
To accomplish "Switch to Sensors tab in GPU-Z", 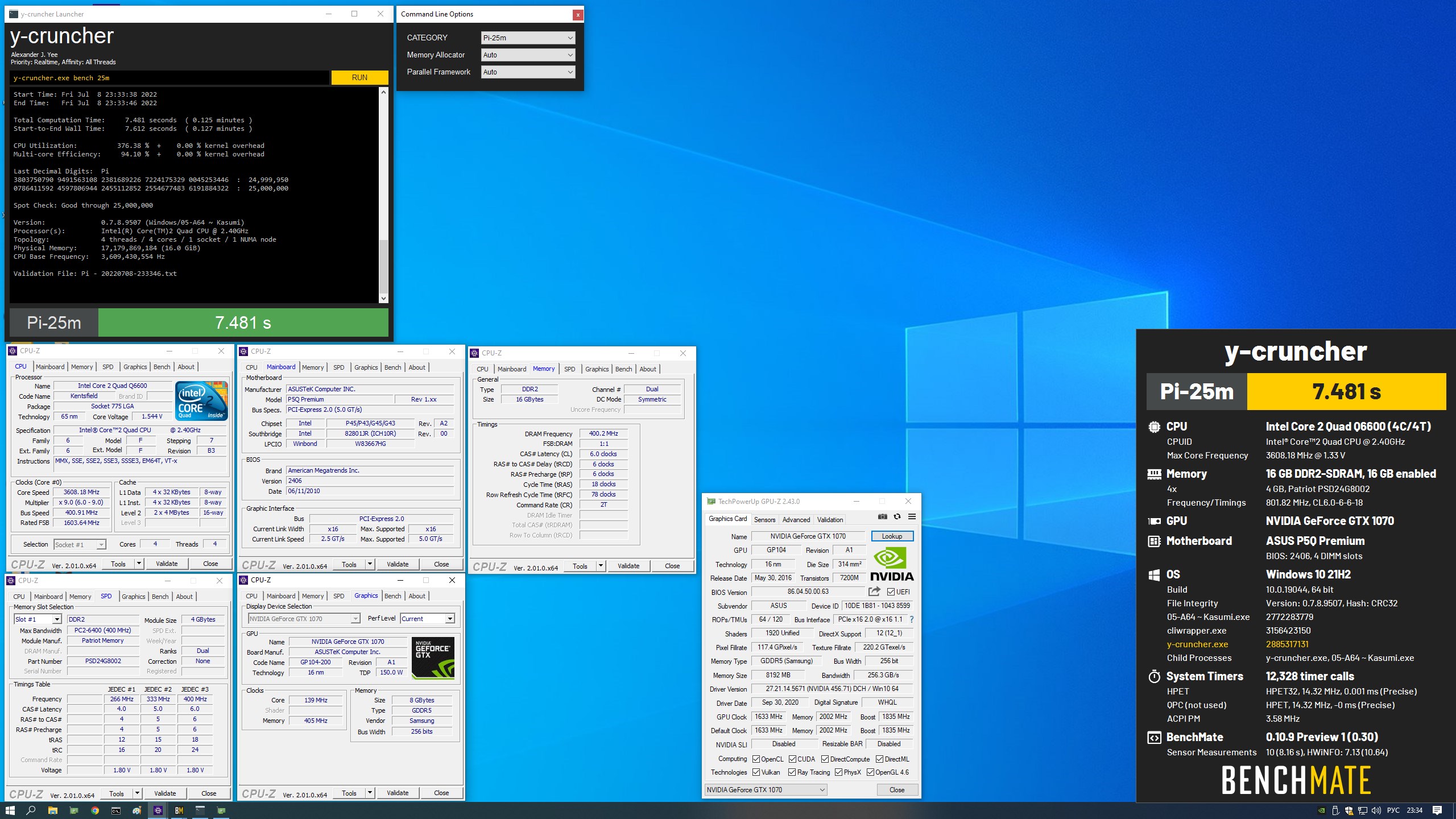I will [x=764, y=520].
